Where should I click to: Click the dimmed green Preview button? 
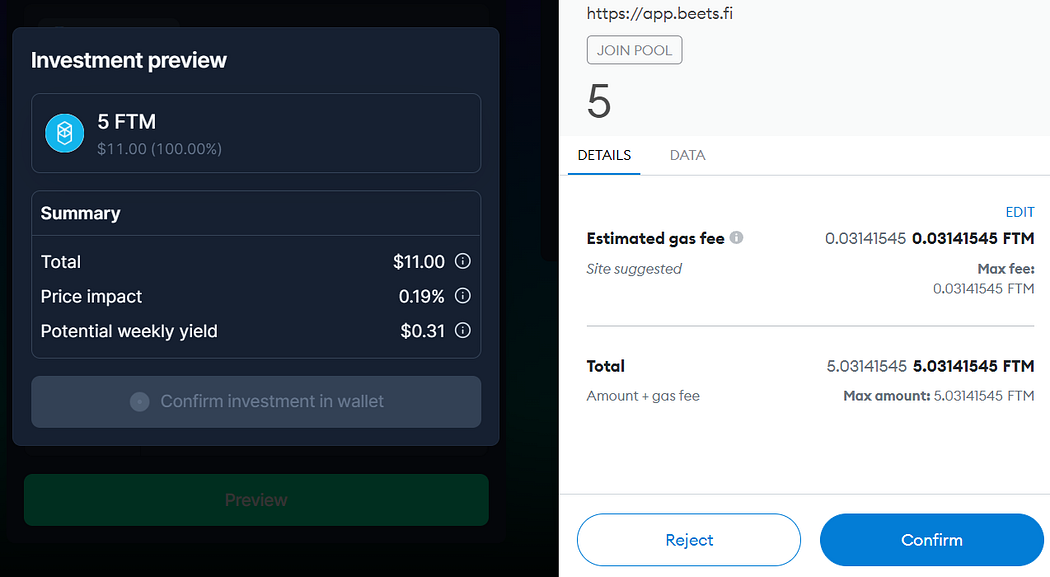(x=256, y=499)
